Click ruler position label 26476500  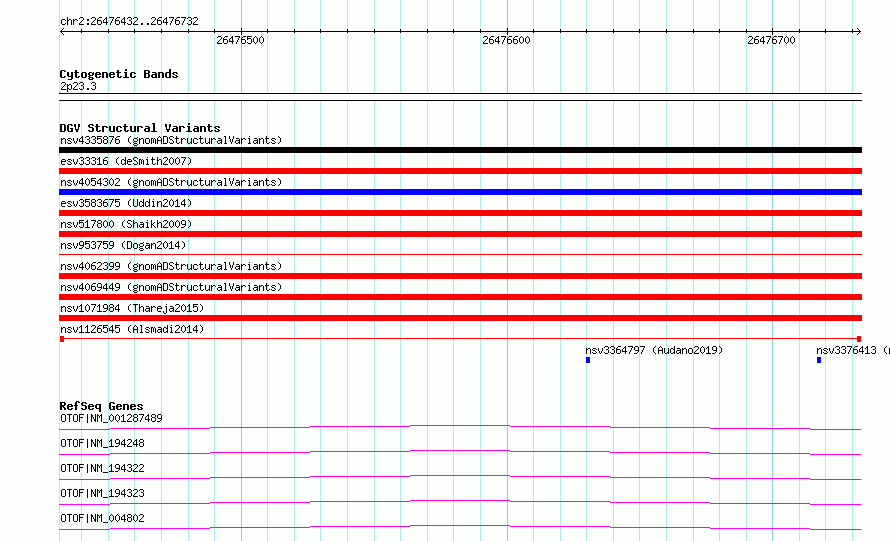coord(240,40)
